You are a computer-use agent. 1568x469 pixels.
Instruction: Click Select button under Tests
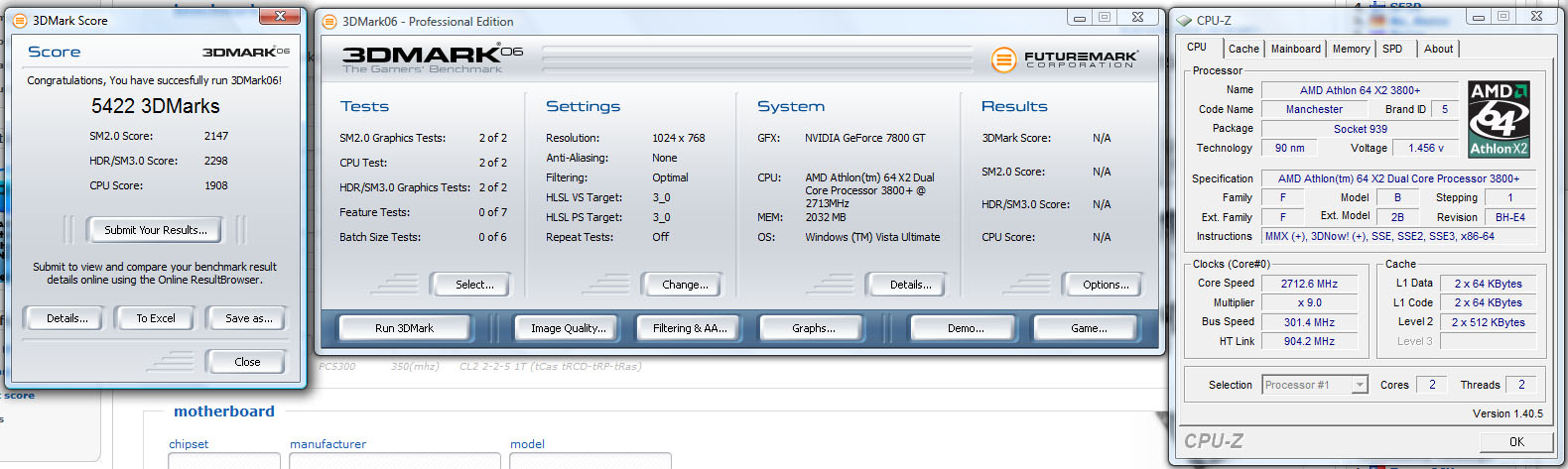(x=473, y=285)
